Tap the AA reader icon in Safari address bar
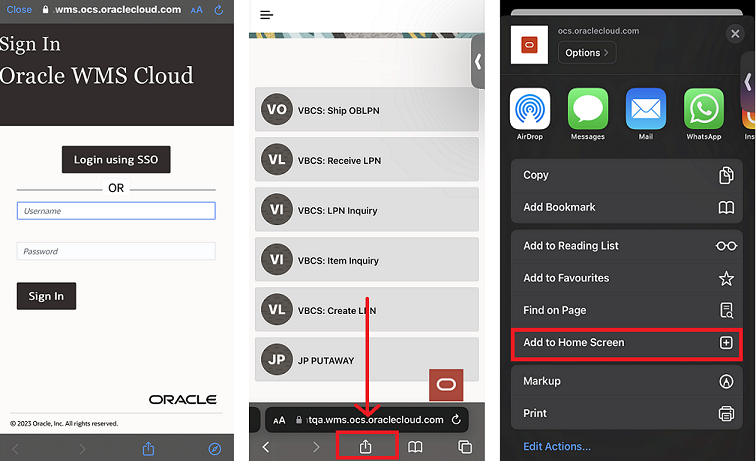Image resolution: width=756 pixels, height=461 pixels. coord(279,420)
